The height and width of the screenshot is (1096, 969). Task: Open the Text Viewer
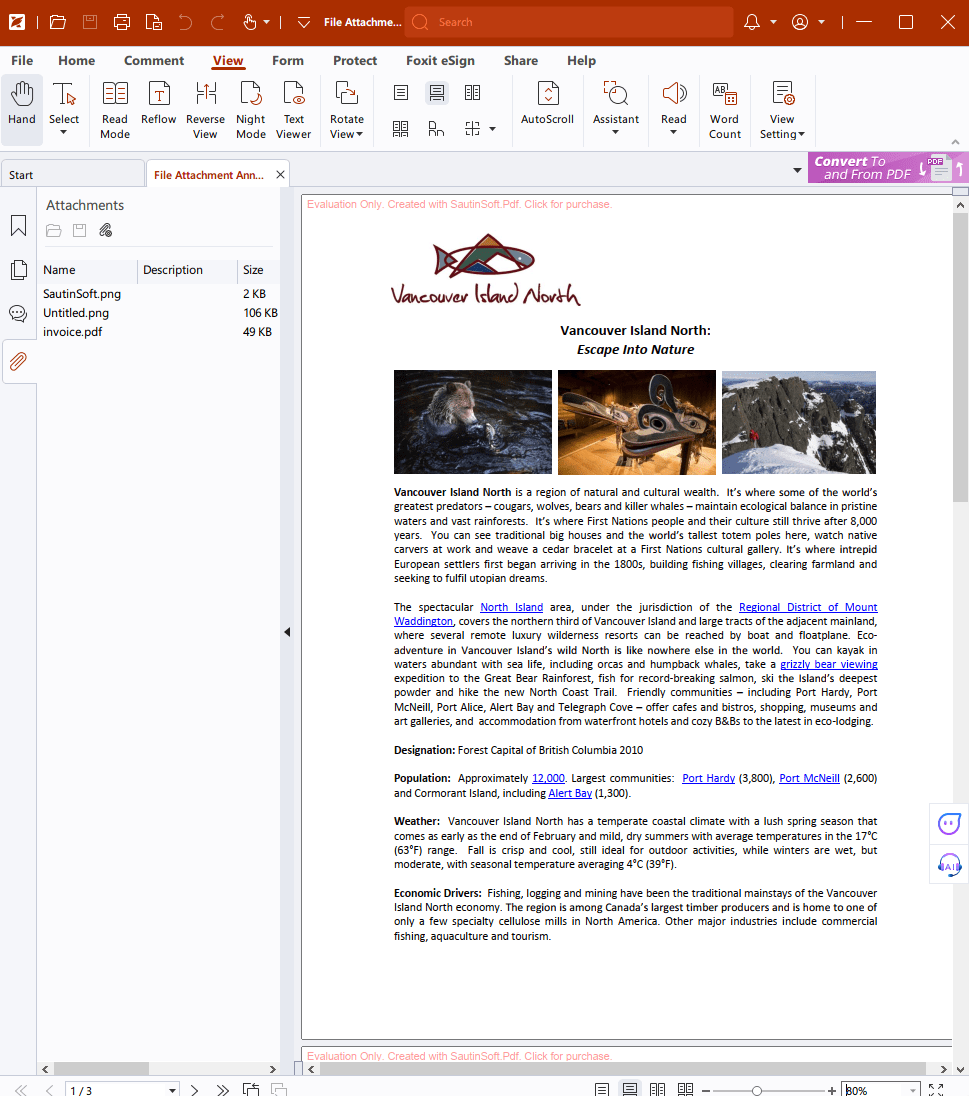[293, 105]
